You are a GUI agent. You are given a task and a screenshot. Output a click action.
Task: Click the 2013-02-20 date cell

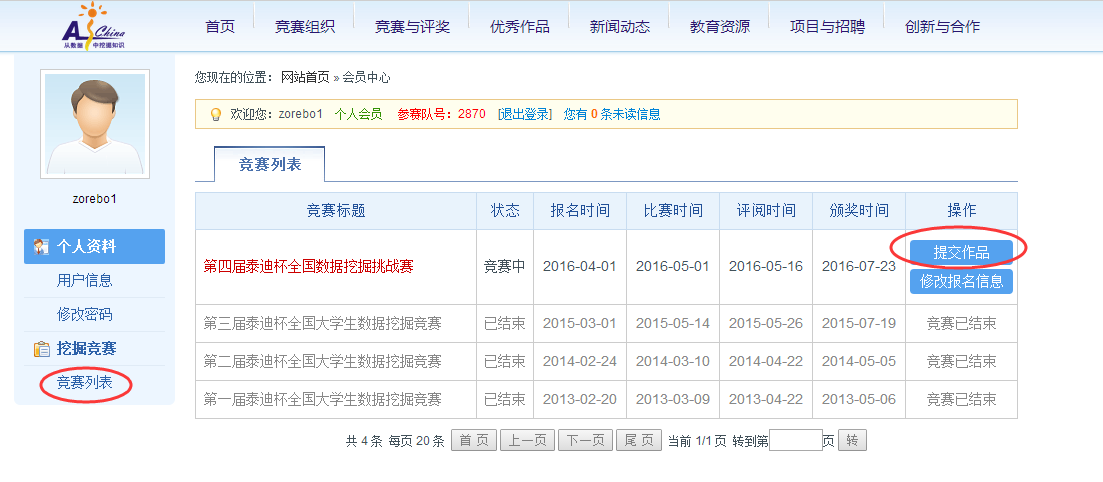coord(580,400)
